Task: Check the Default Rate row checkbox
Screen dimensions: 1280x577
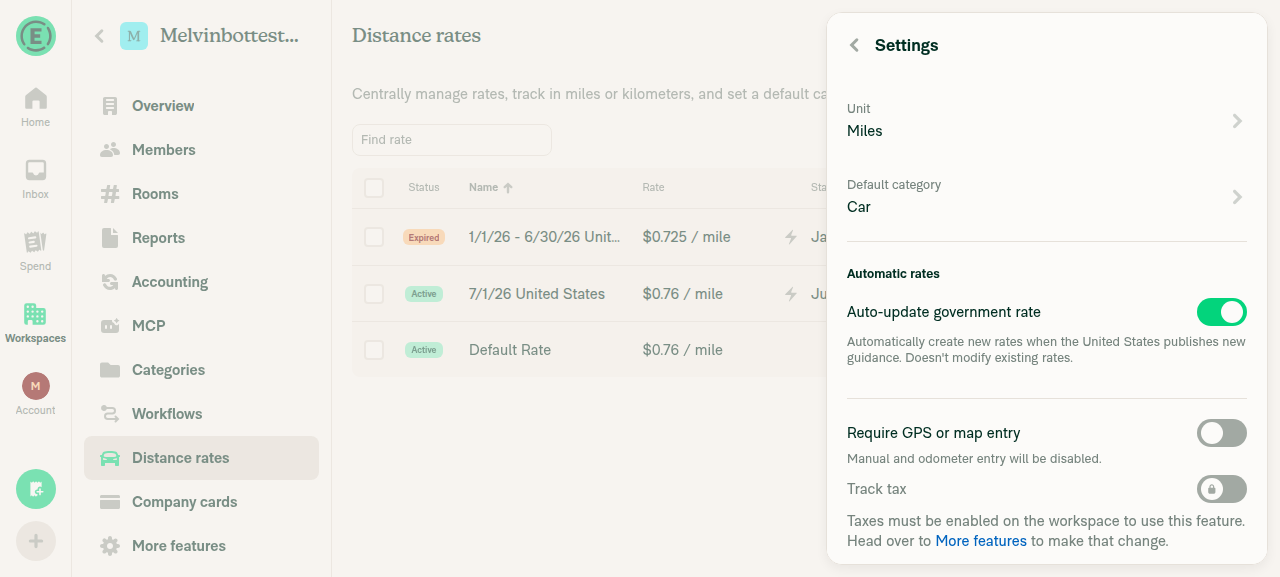Action: 374,350
